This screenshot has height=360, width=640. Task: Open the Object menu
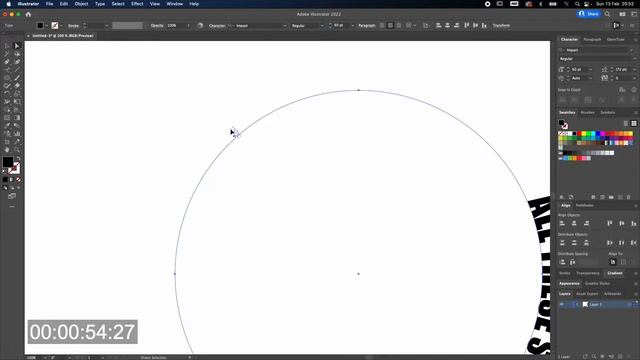coord(81,4)
